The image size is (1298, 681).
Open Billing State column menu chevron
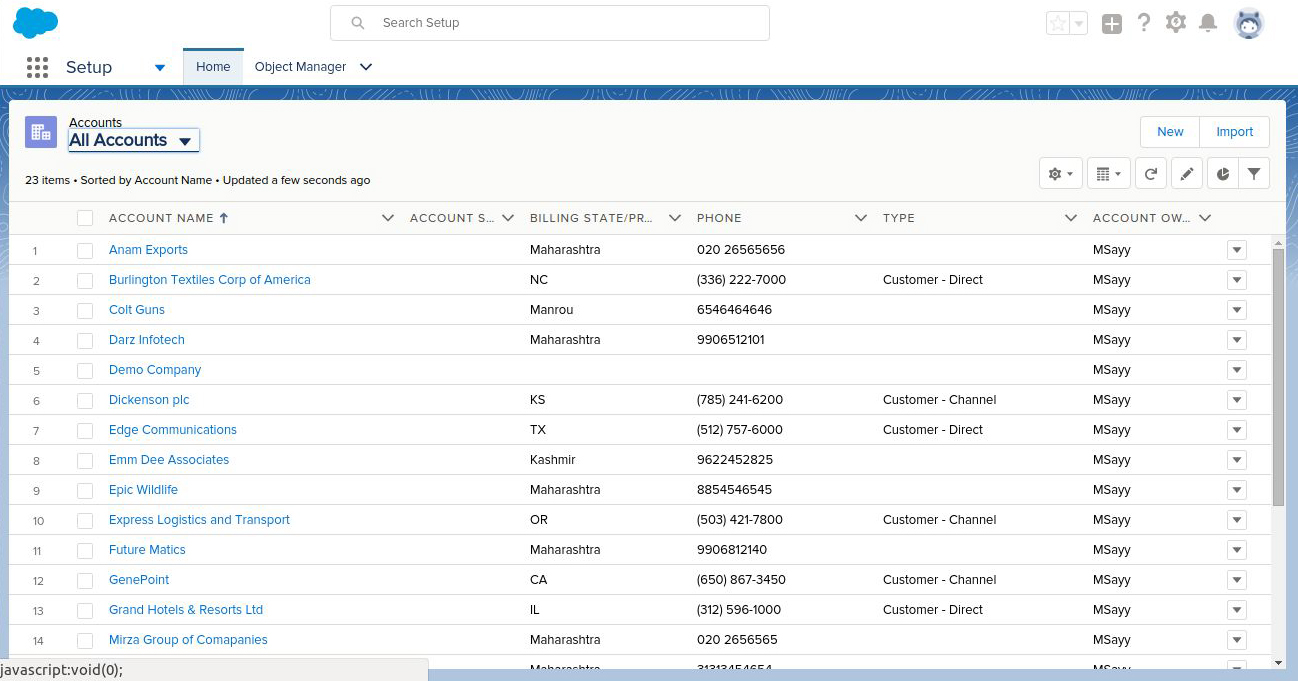675,218
